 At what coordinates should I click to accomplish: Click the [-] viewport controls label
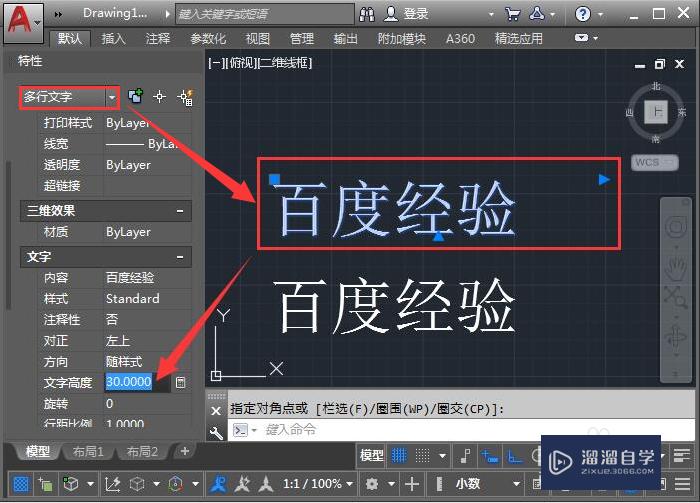216,63
